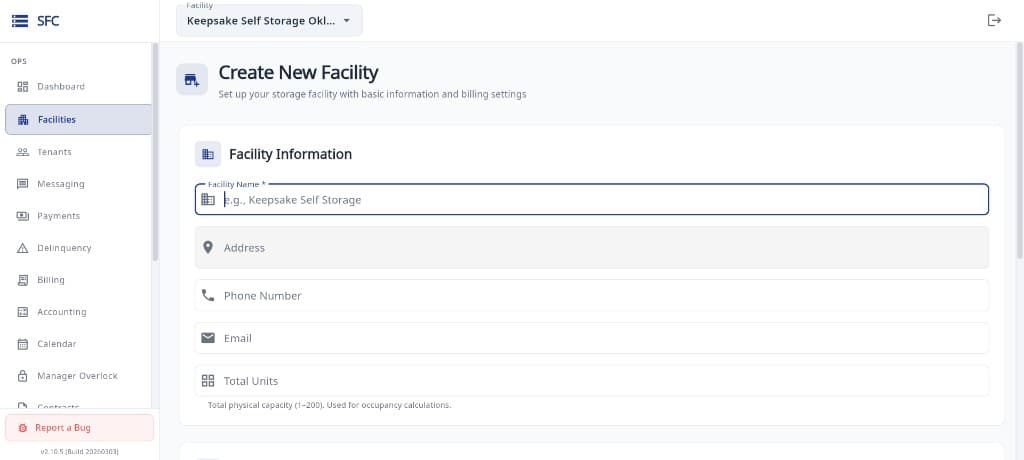Toggle the hamburger menu icon beside SFC
This screenshot has width=1024, height=460.
click(x=20, y=21)
